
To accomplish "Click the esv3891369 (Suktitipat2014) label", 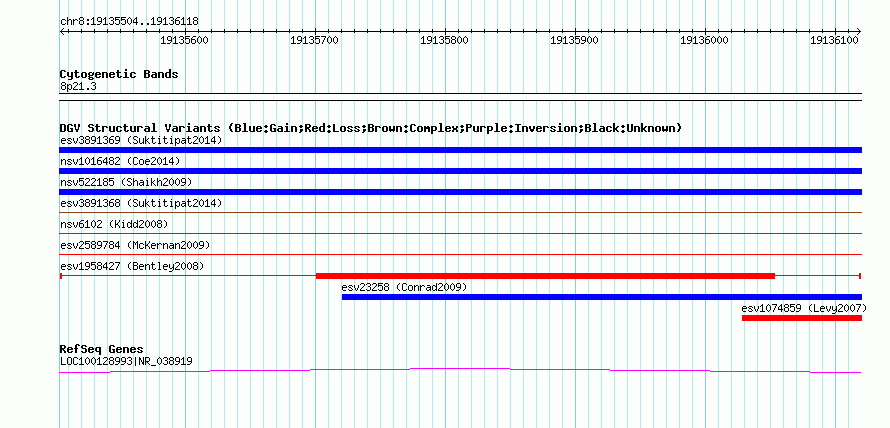I will pyautogui.click(x=141, y=140).
